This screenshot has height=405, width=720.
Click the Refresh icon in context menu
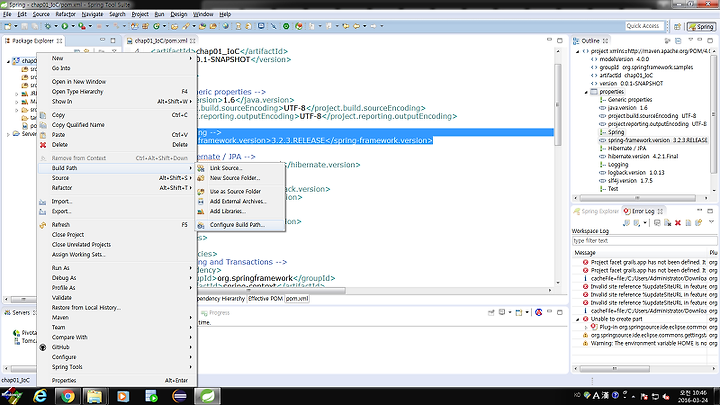tap(43, 225)
